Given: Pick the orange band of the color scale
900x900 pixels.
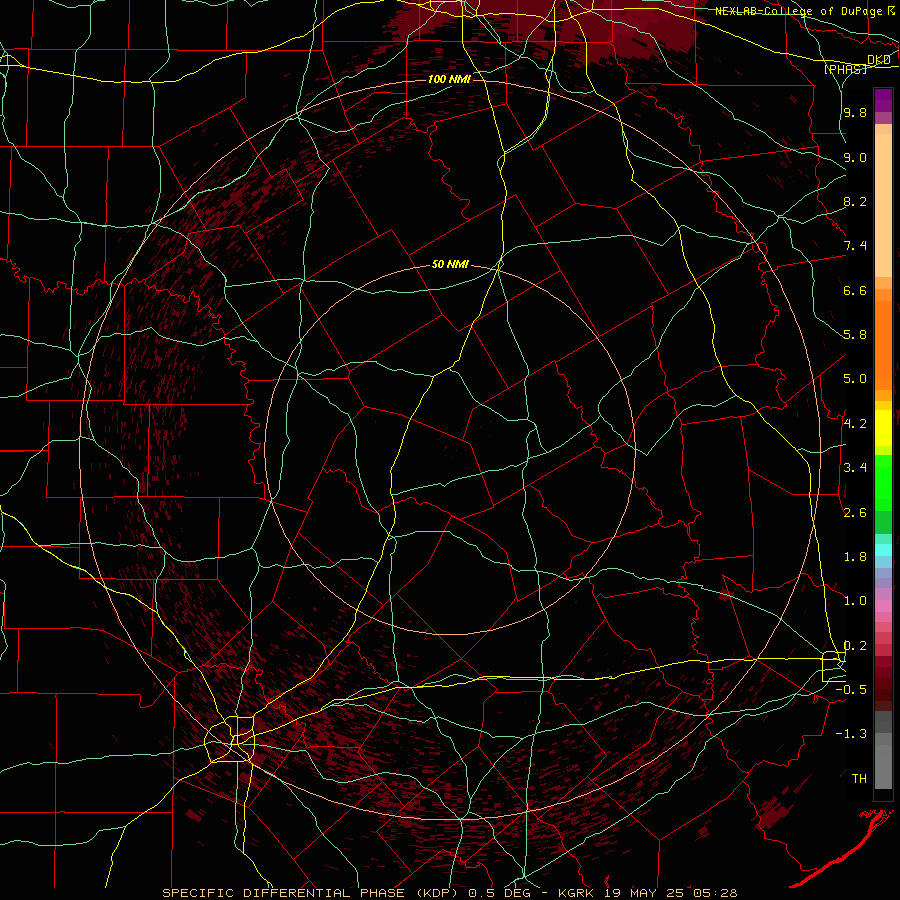Looking at the screenshot, I should click(883, 345).
